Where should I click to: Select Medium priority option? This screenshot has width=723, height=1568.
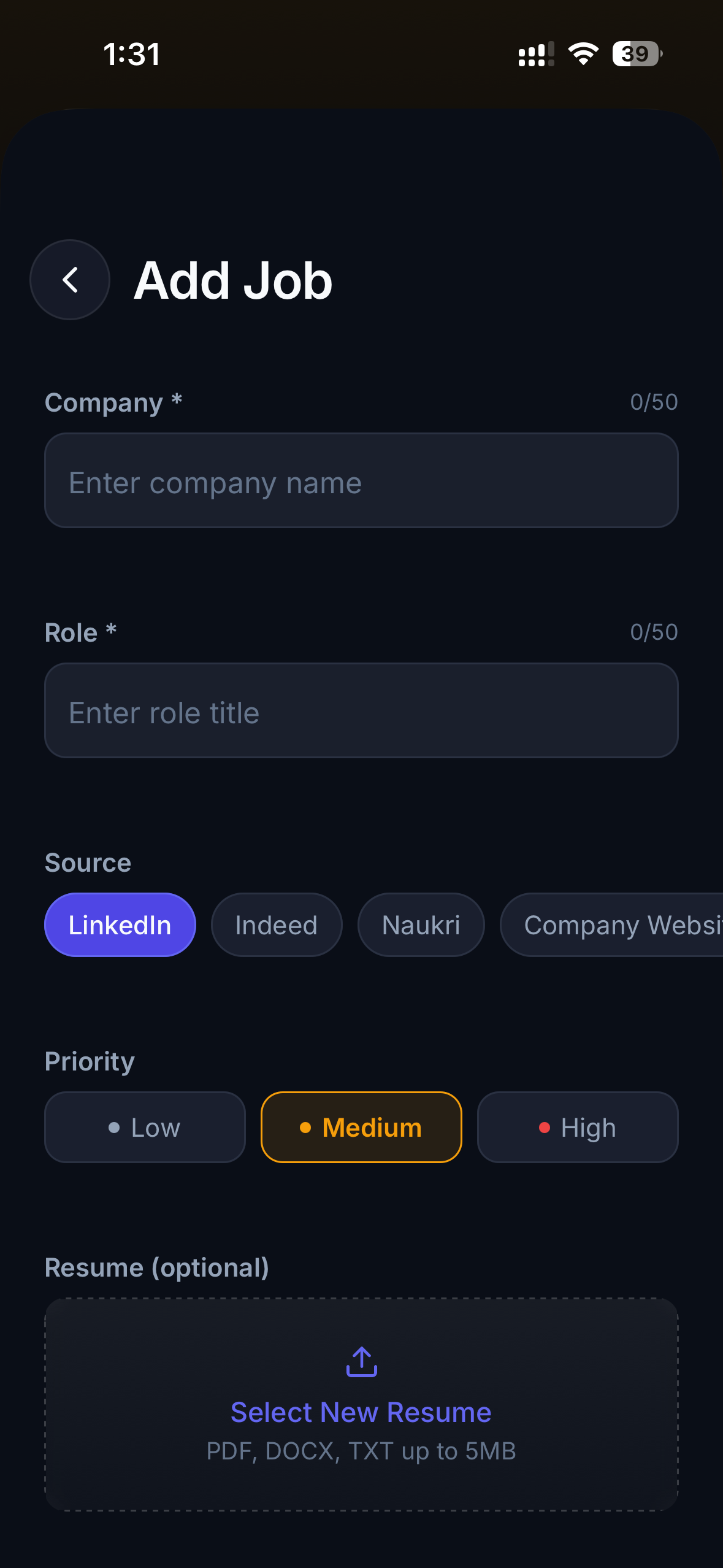[x=361, y=1128]
